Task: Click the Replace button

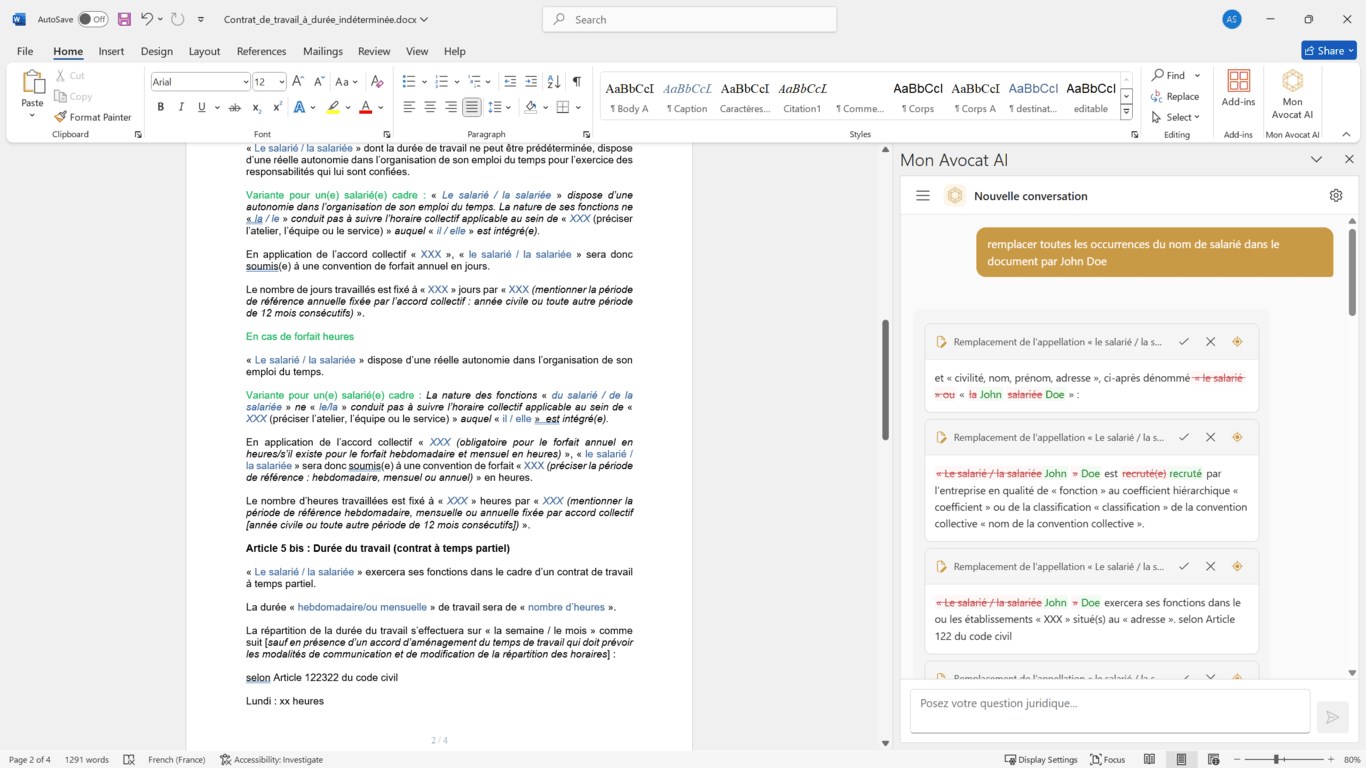Action: pos(1175,96)
